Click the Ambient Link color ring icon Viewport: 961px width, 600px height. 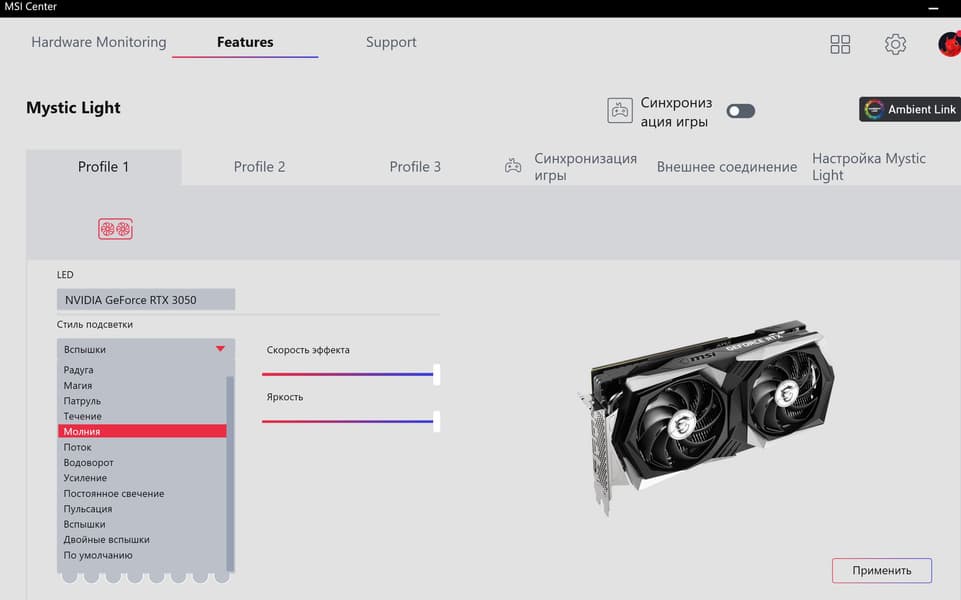pos(873,109)
